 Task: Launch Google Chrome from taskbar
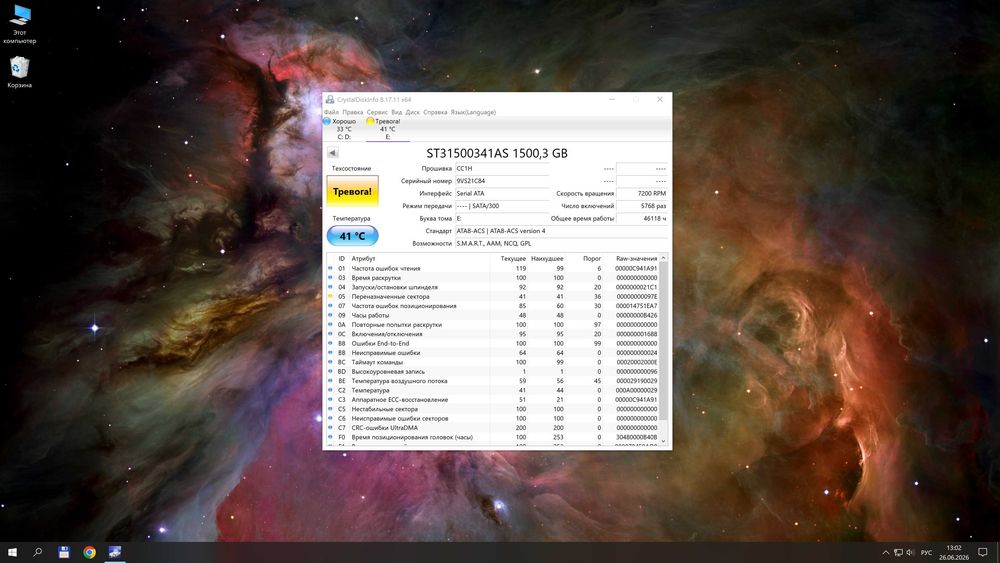coord(89,552)
